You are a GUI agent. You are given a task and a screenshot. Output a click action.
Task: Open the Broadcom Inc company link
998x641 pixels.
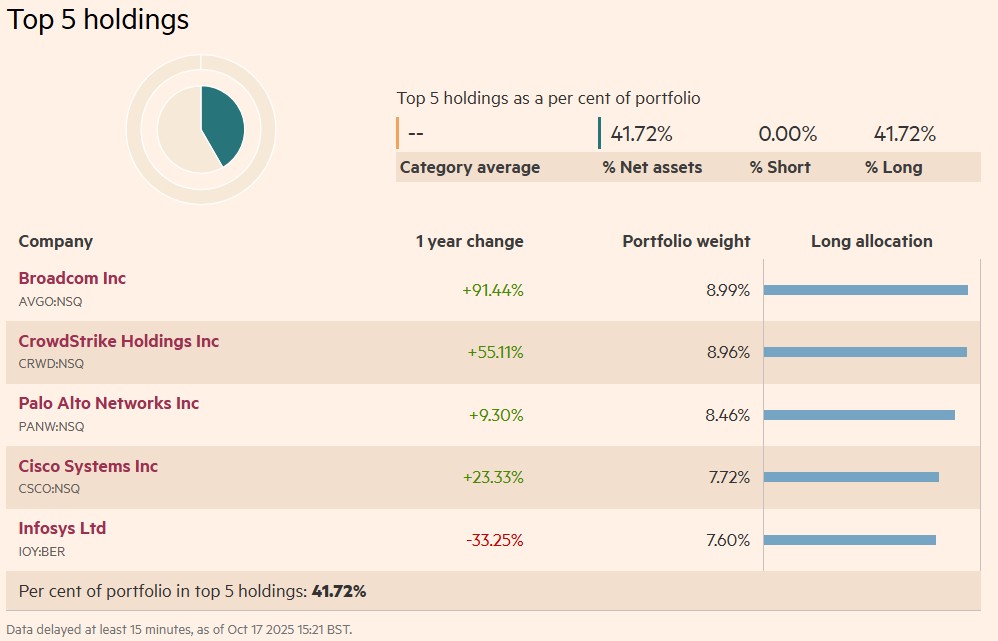72,278
